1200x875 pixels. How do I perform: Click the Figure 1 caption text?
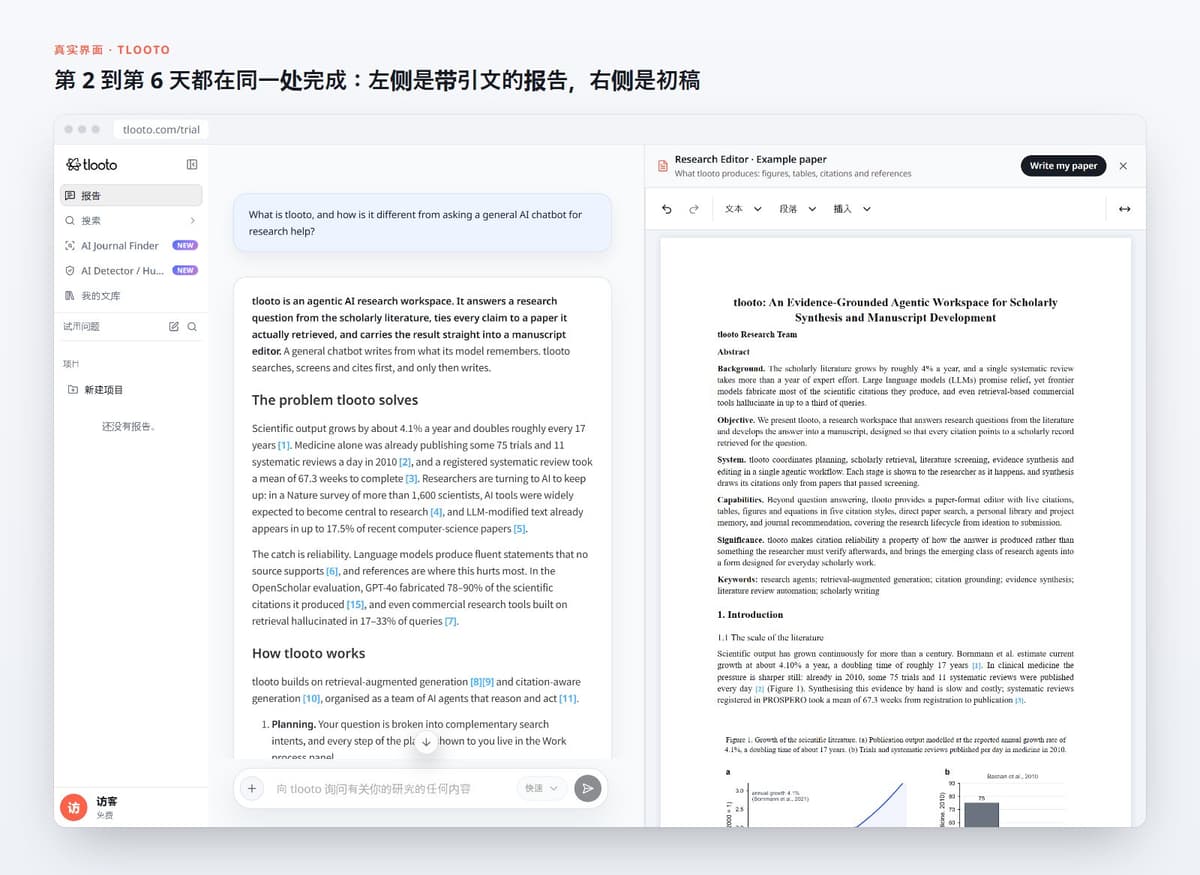click(895, 745)
